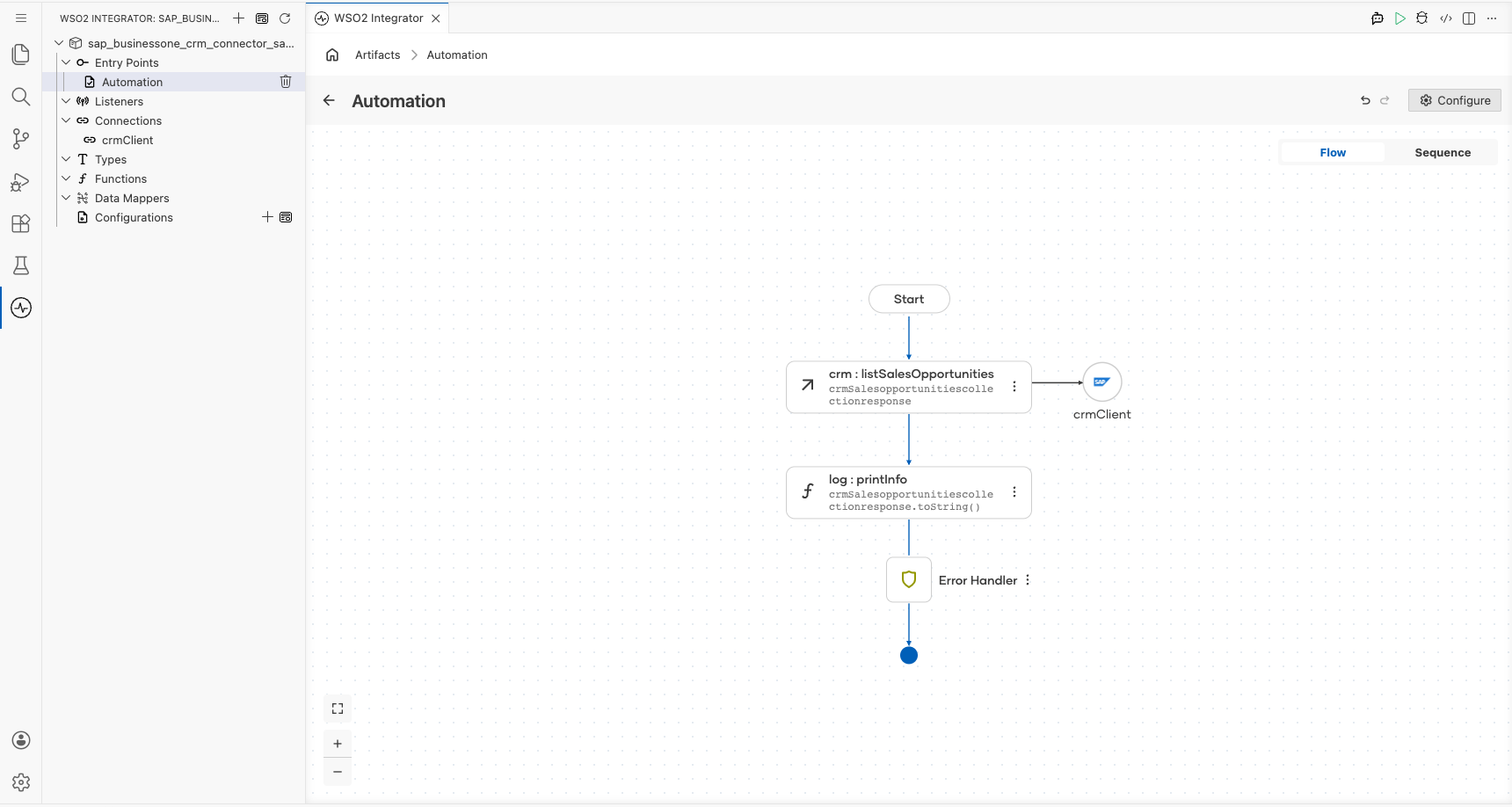Click the Automation breadcrumb link
The image size is (1512, 807).
457,55
